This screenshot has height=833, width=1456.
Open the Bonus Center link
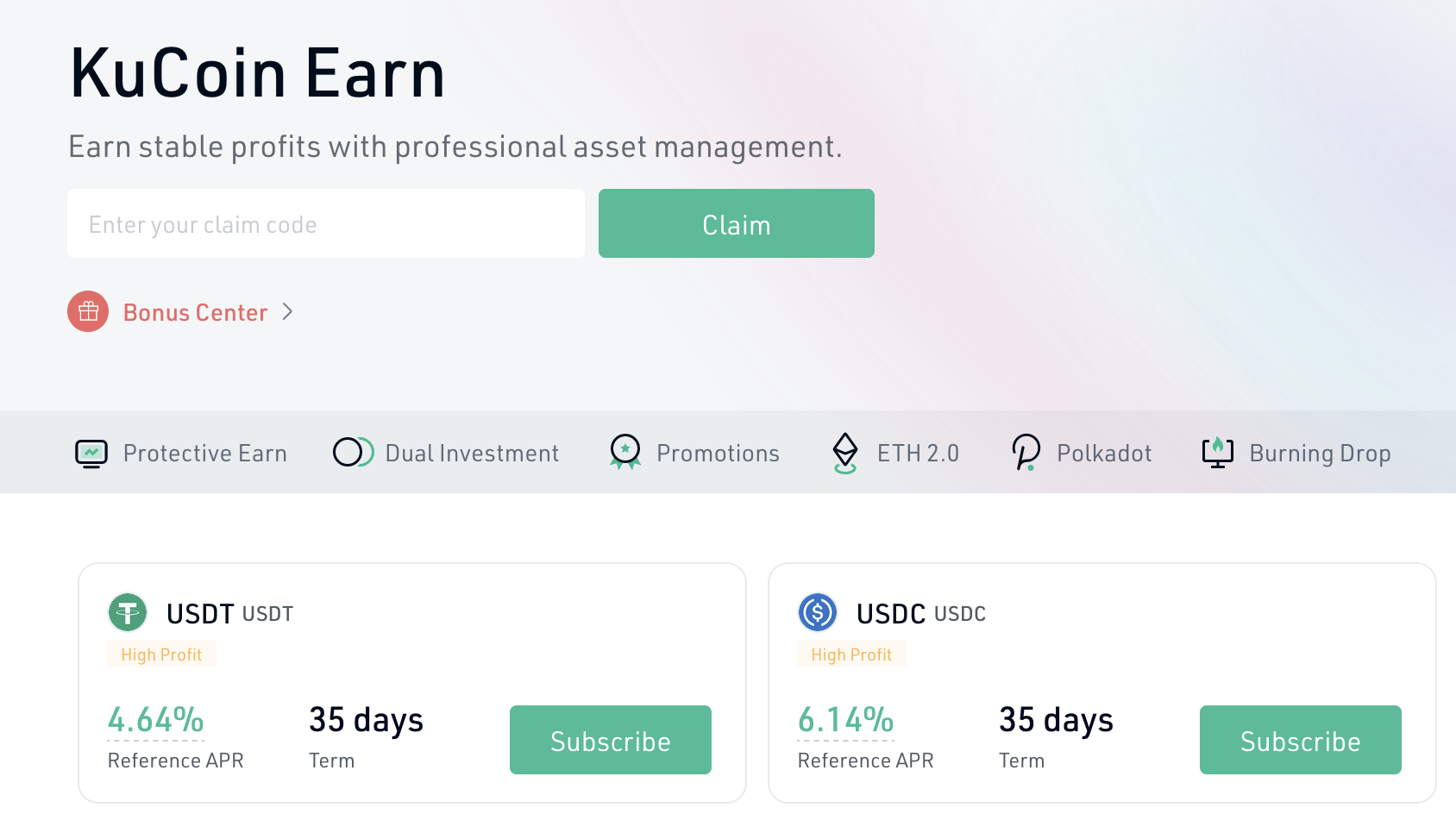coord(196,312)
